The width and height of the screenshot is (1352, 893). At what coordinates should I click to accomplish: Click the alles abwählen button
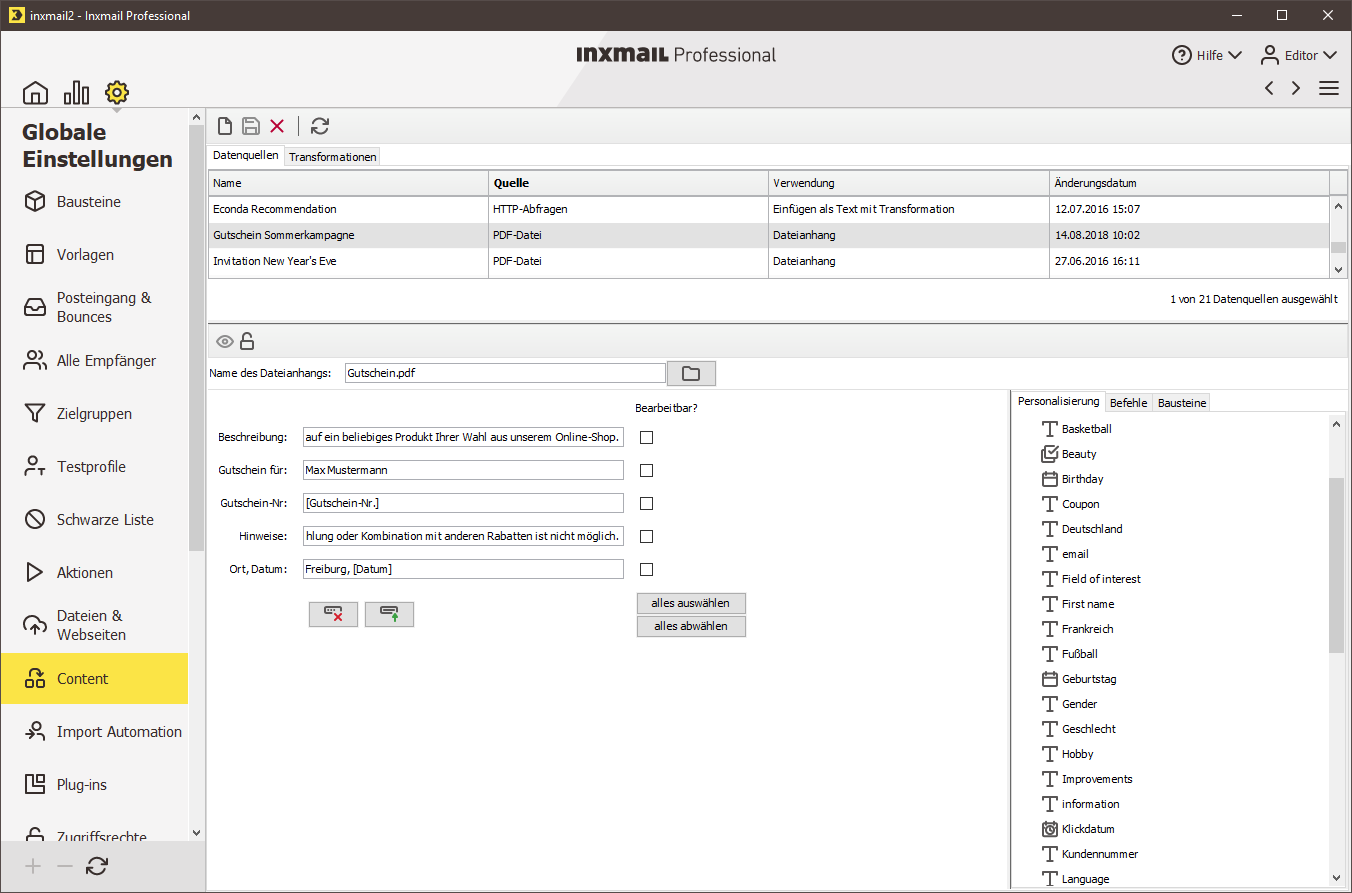coord(691,627)
